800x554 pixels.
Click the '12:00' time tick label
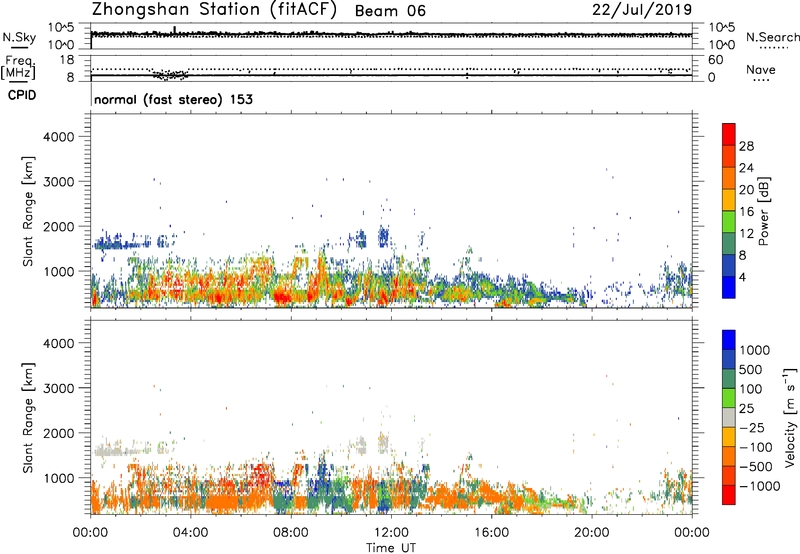point(391,533)
